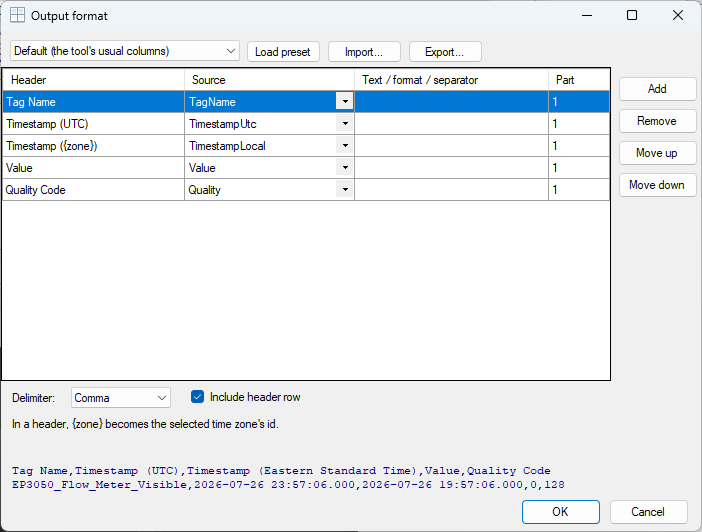Select the Value header cell
Viewport: 702px width, 532px height.
94,167
